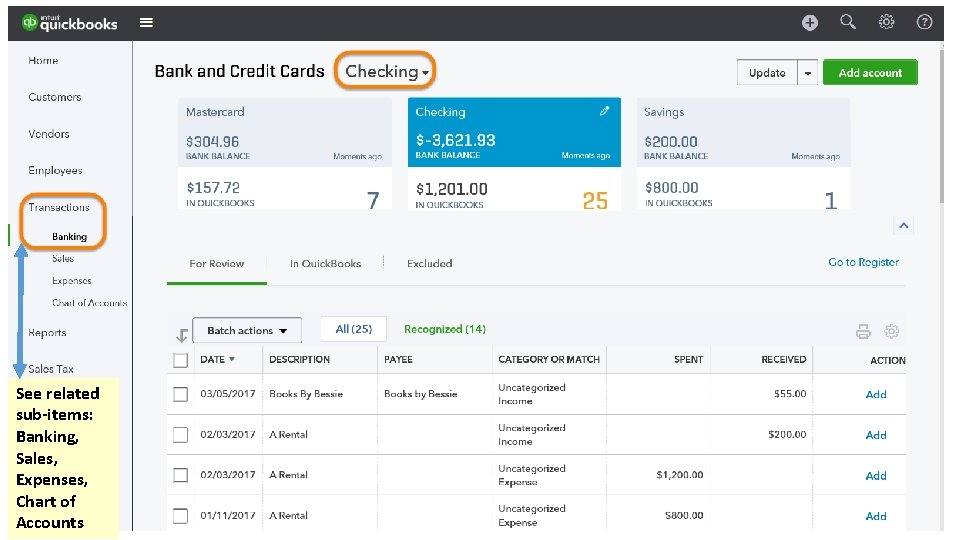Image resolution: width=960 pixels, height=540 pixels.
Task: Toggle the hamburger navigation menu
Action: coord(146,23)
